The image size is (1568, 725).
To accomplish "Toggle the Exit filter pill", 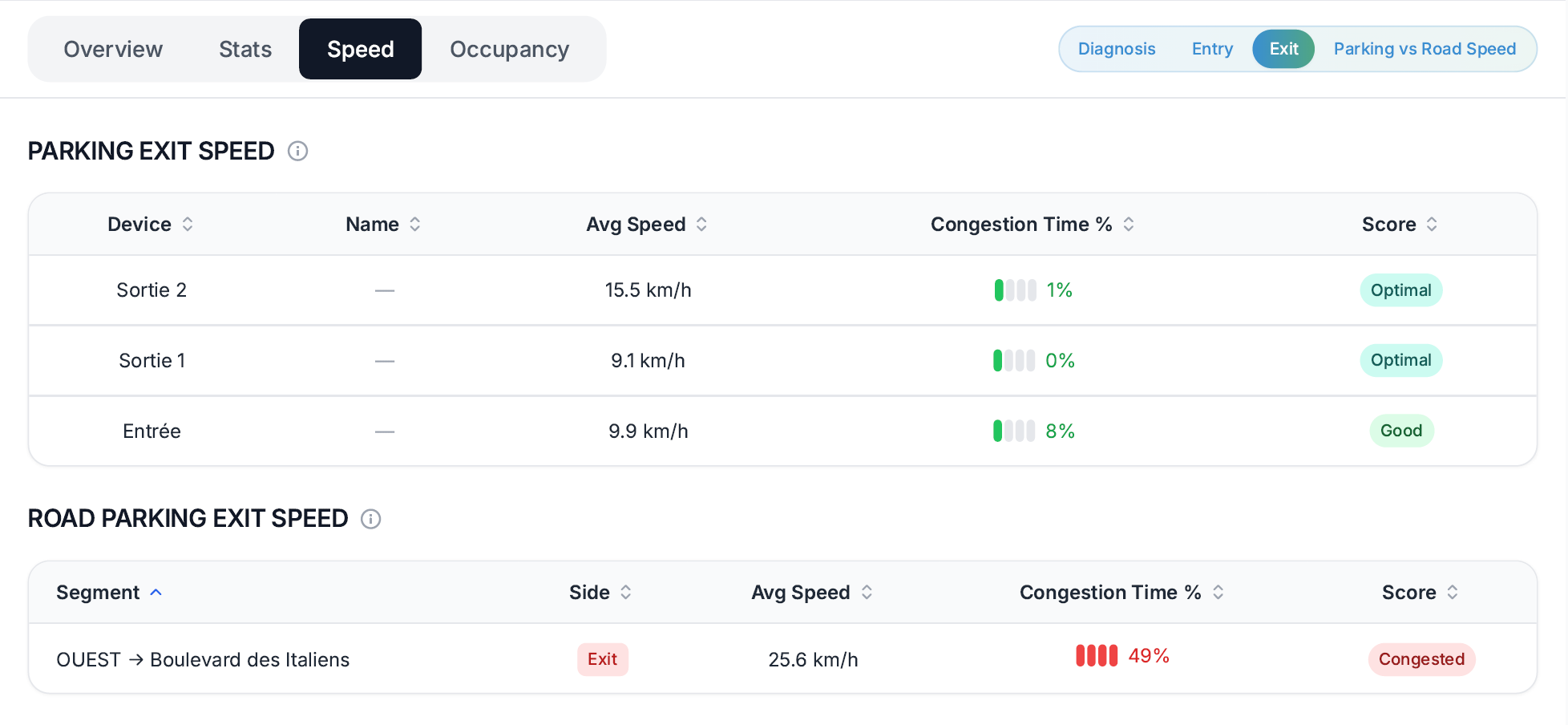I will [x=1283, y=49].
